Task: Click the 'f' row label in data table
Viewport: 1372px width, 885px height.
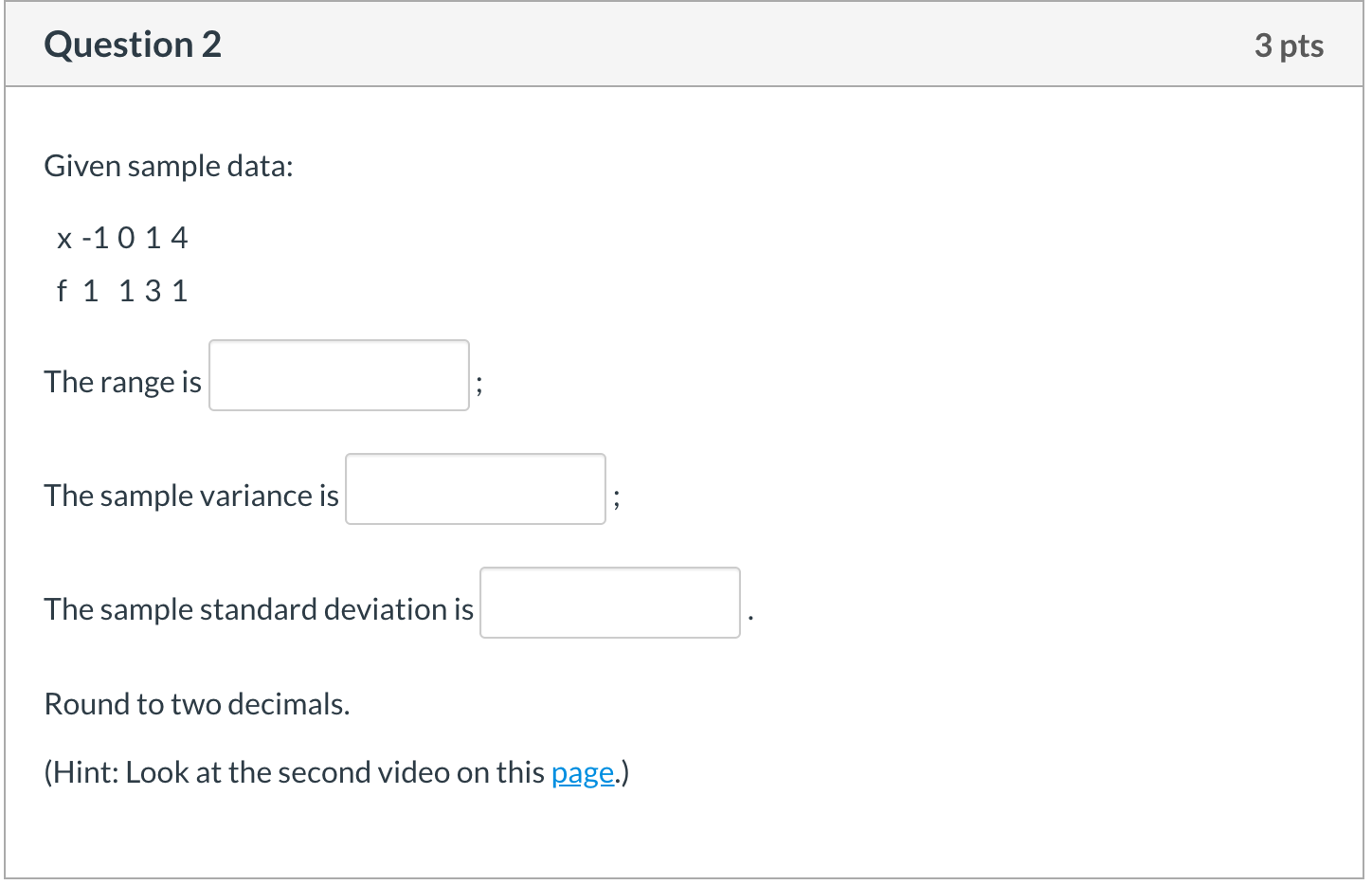Action: click(x=62, y=290)
